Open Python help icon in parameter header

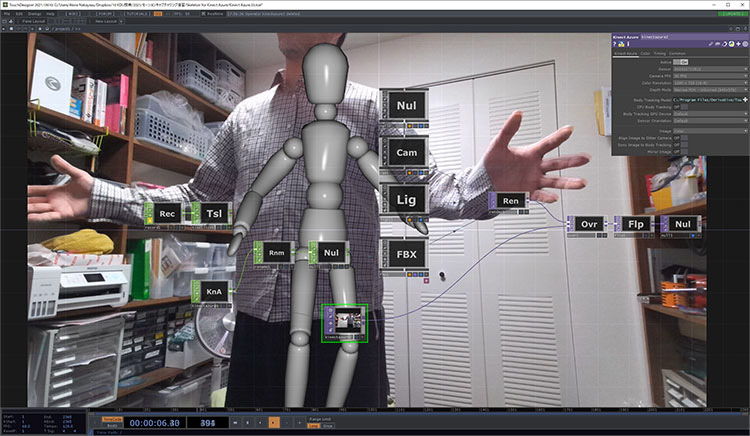coord(621,44)
